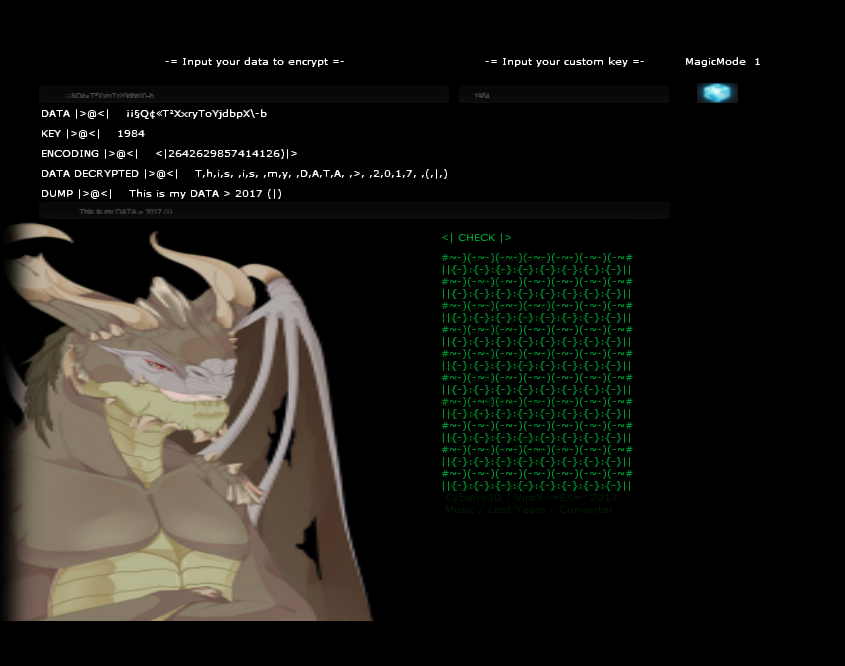Image resolution: width=845 pixels, height=666 pixels.
Task: Click the 'DATA DECRYPTED' comma-separated line
Action: [244, 174]
